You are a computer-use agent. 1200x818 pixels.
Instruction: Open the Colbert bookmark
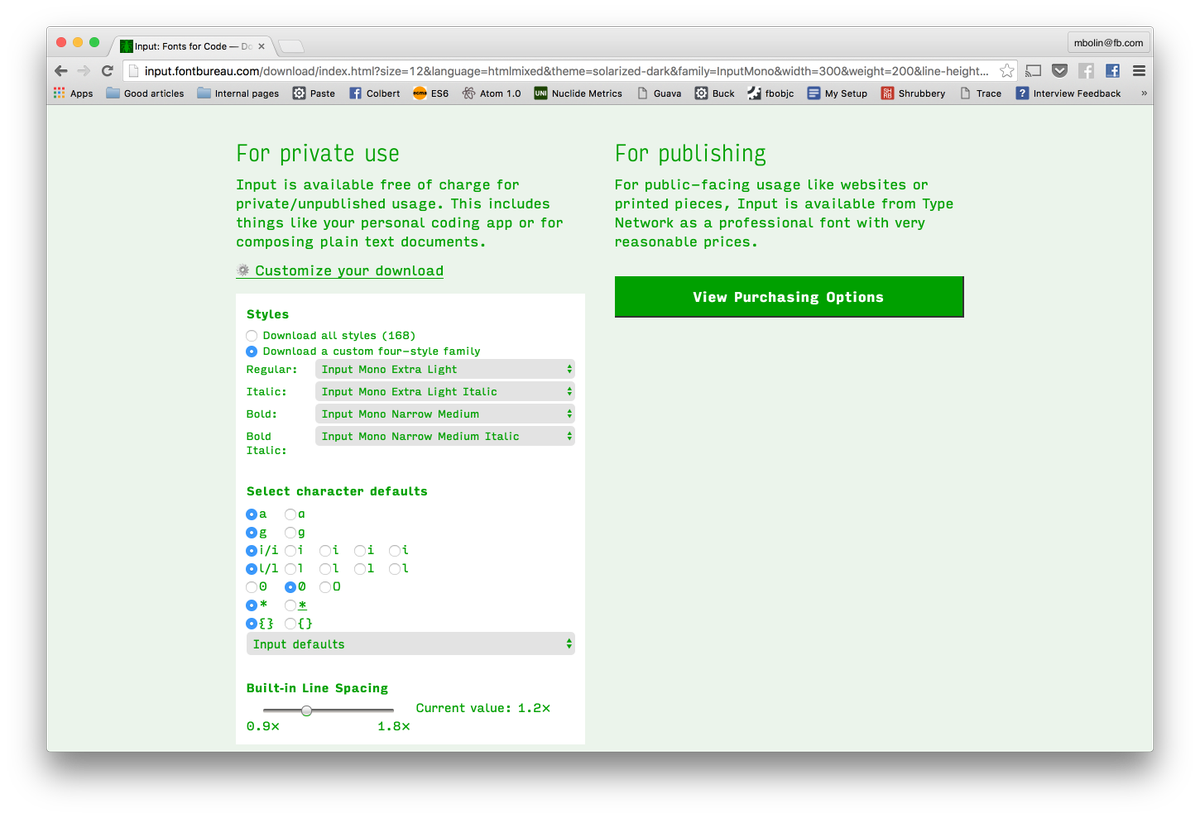click(x=375, y=93)
